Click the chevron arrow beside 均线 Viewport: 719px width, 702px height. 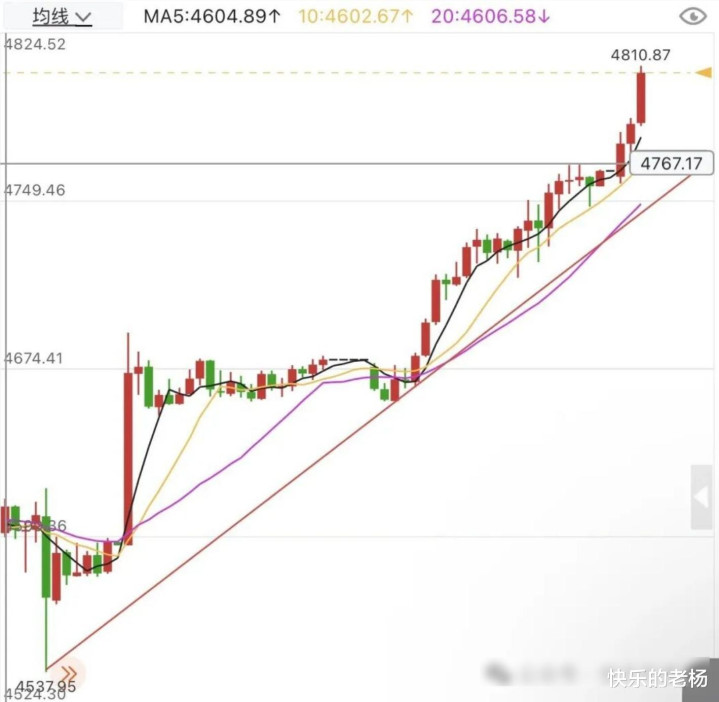[83, 18]
